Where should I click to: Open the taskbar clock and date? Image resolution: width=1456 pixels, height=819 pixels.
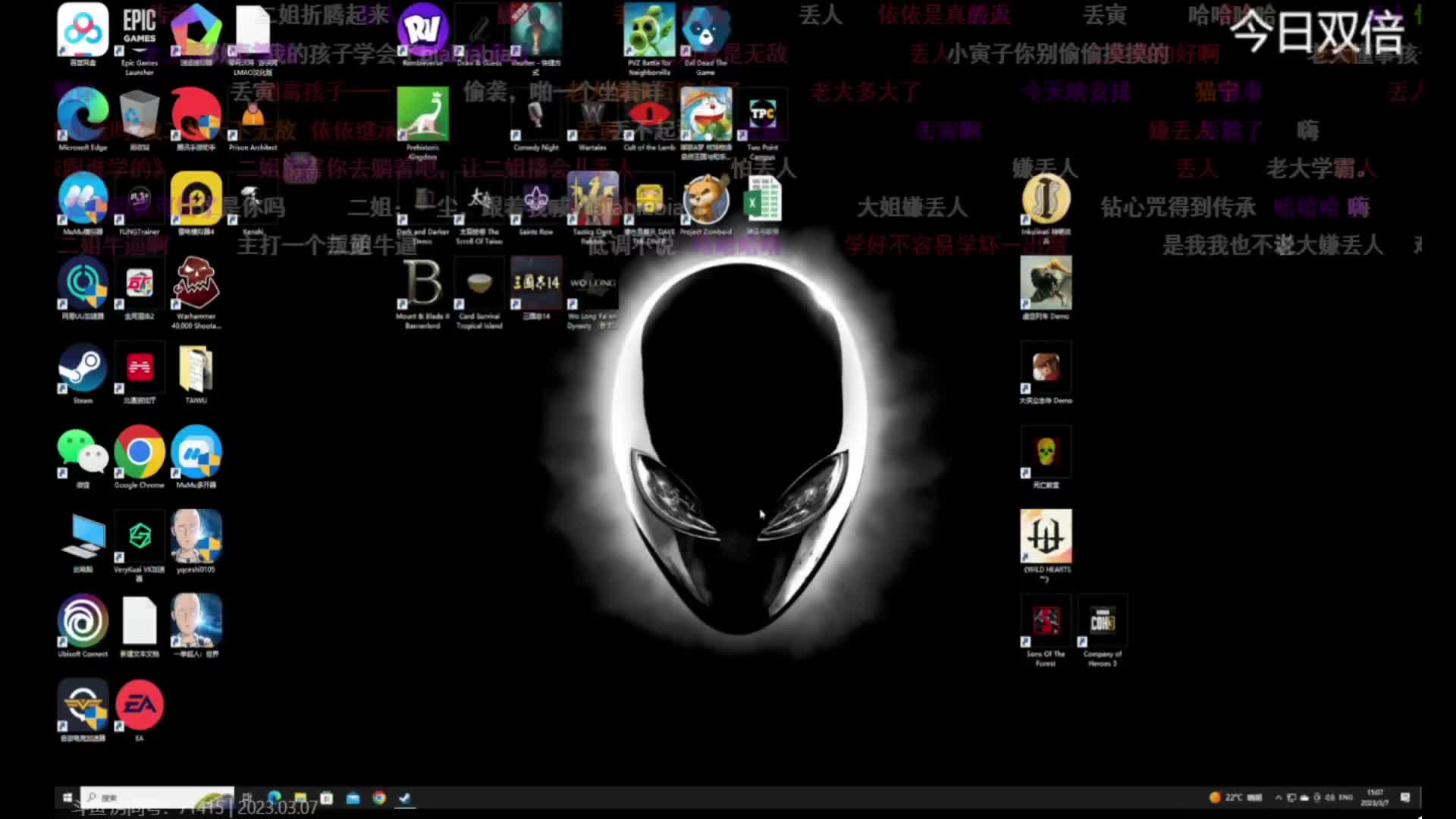[x=1374, y=797]
